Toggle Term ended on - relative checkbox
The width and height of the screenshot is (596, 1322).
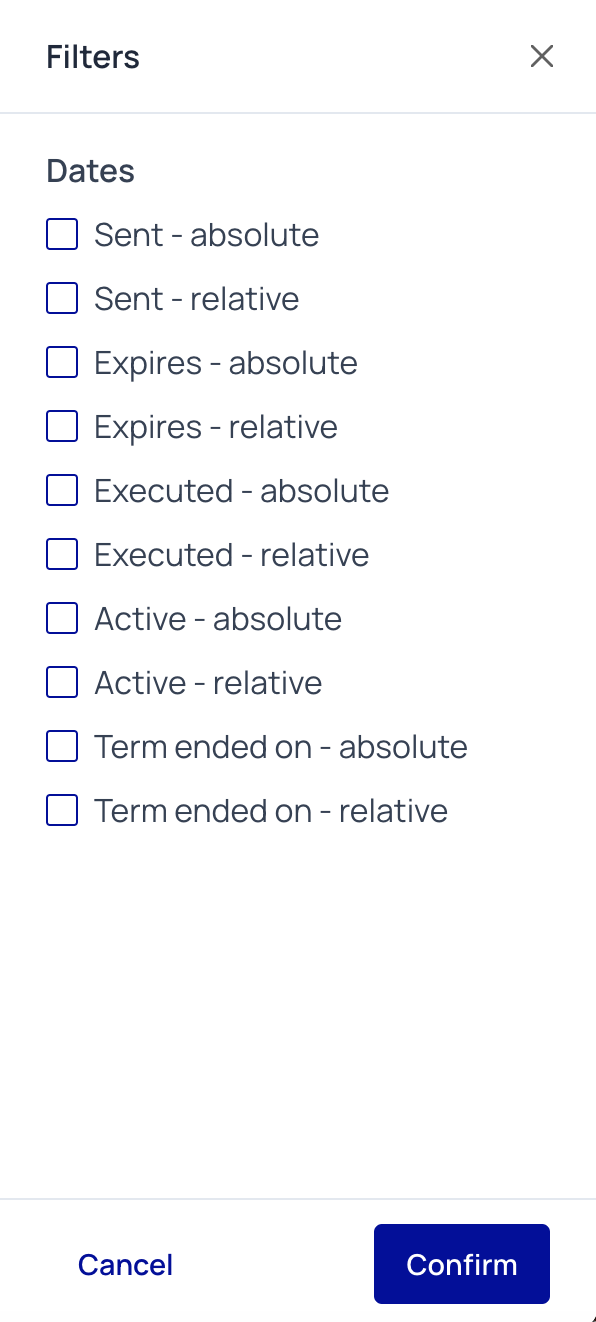[x=62, y=811]
